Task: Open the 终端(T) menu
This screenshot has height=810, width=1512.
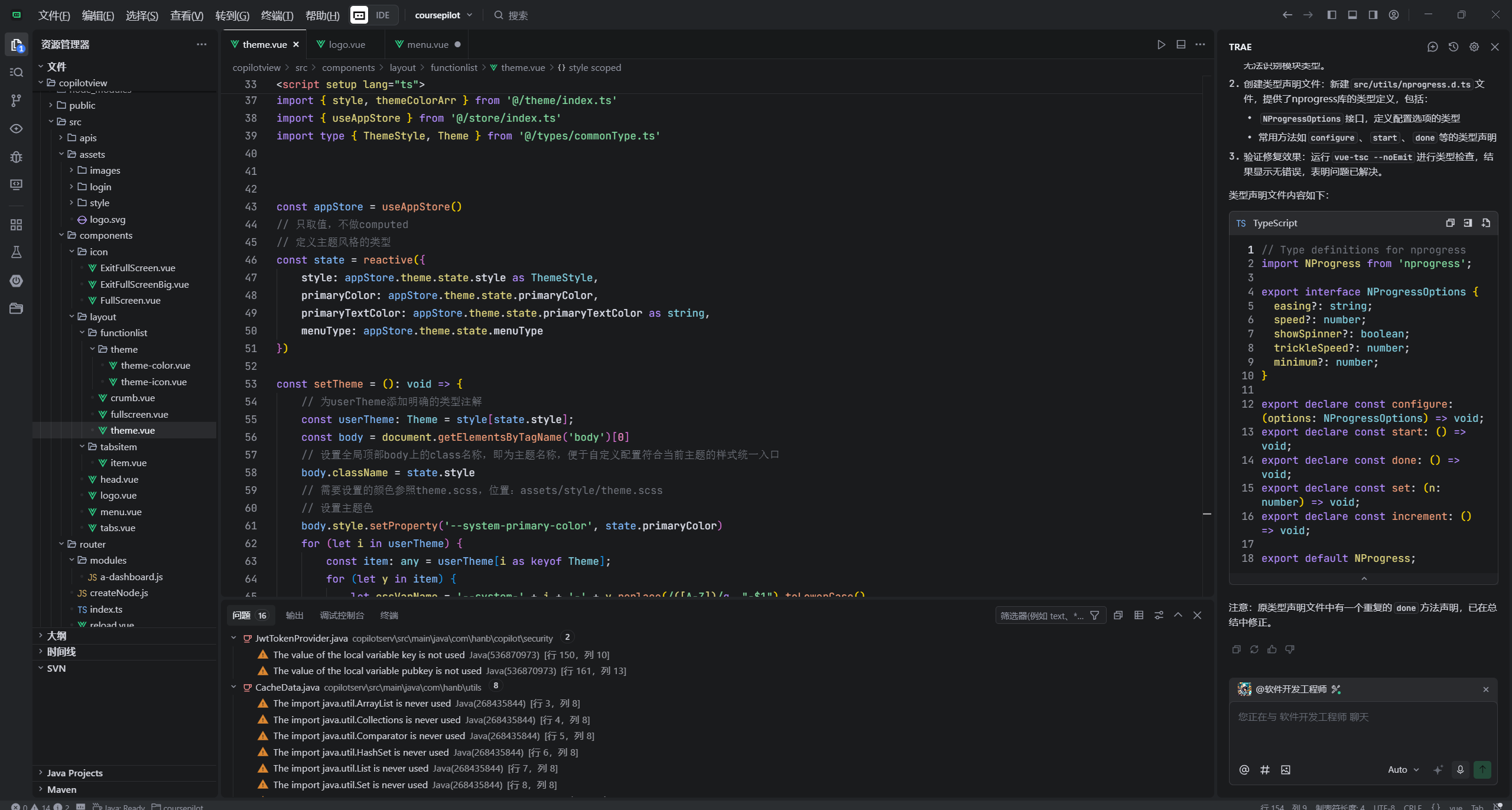Action: [x=277, y=15]
